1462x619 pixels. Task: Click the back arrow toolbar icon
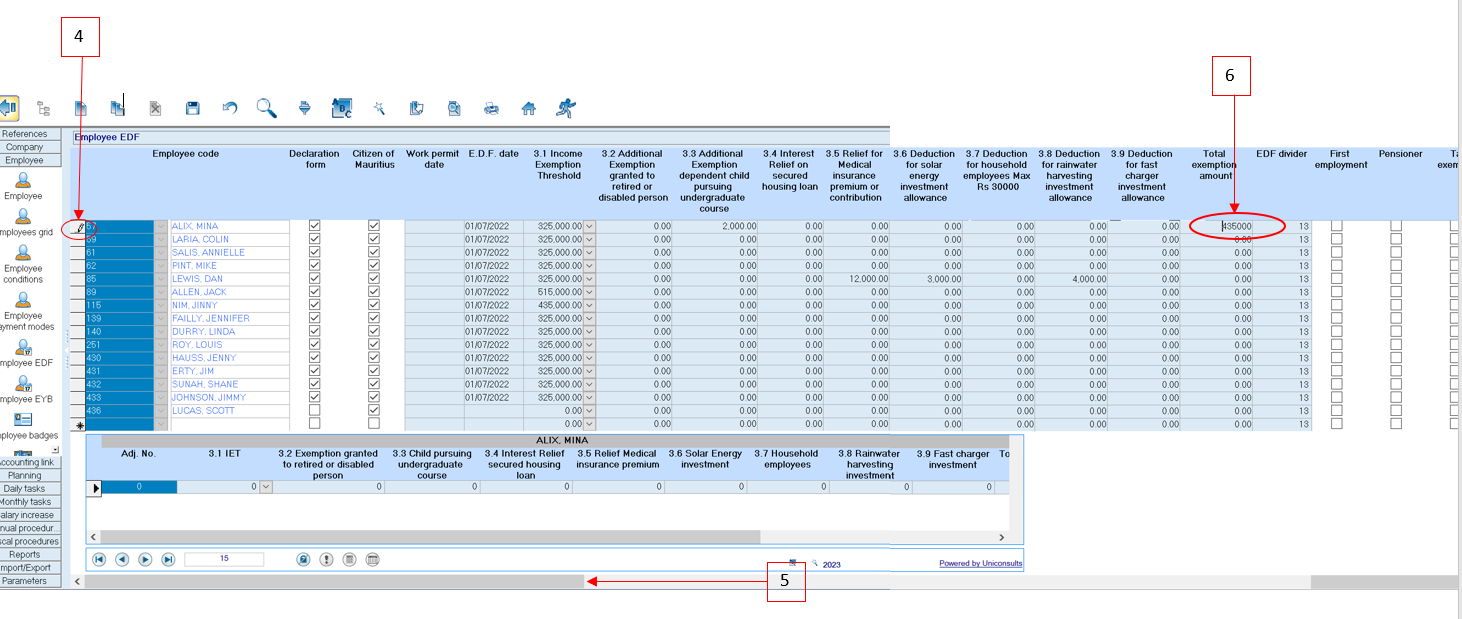click(9, 107)
